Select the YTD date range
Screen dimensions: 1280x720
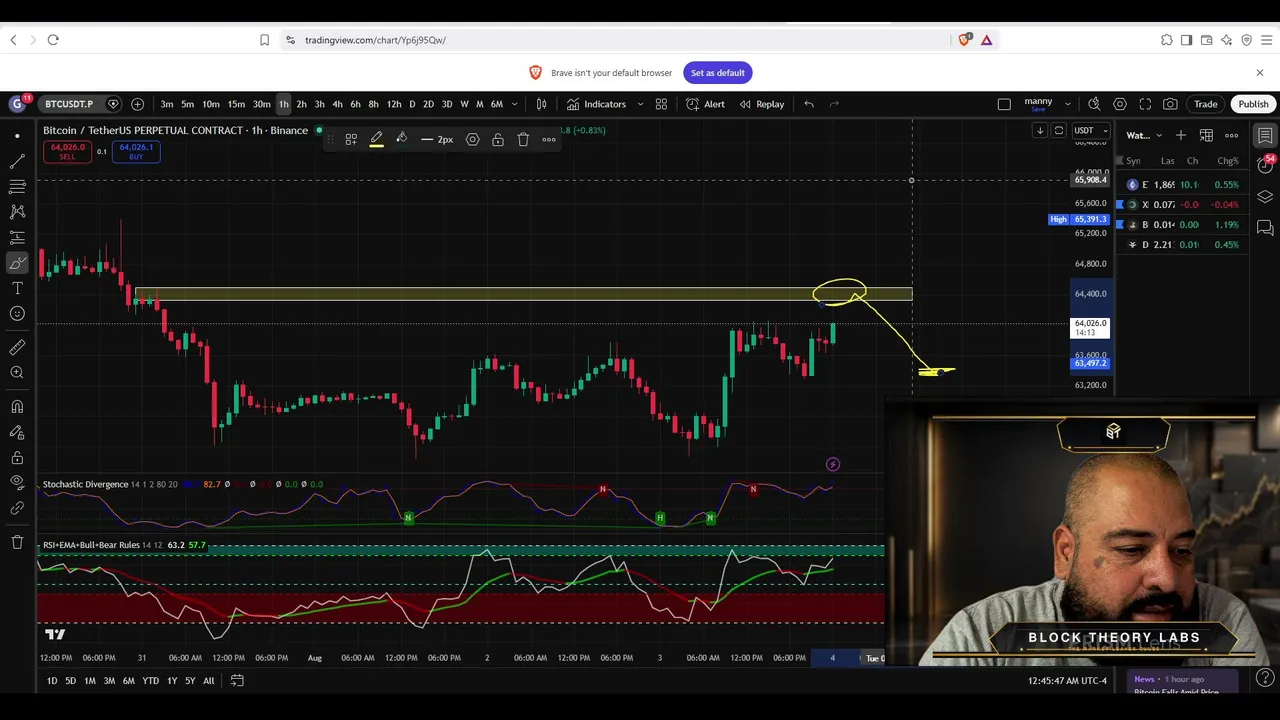coord(150,681)
